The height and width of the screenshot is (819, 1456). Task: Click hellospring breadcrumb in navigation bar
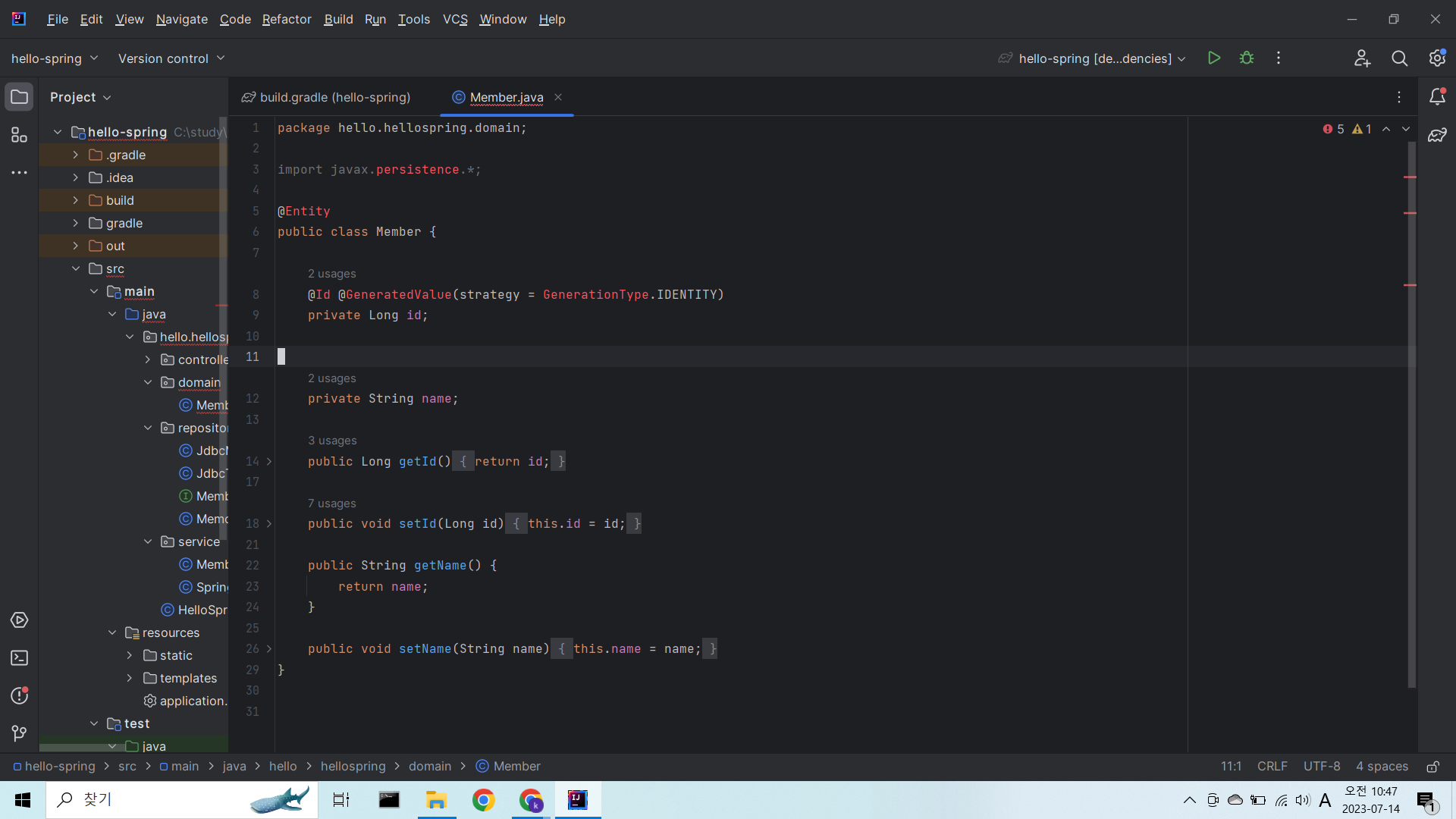coord(353,767)
